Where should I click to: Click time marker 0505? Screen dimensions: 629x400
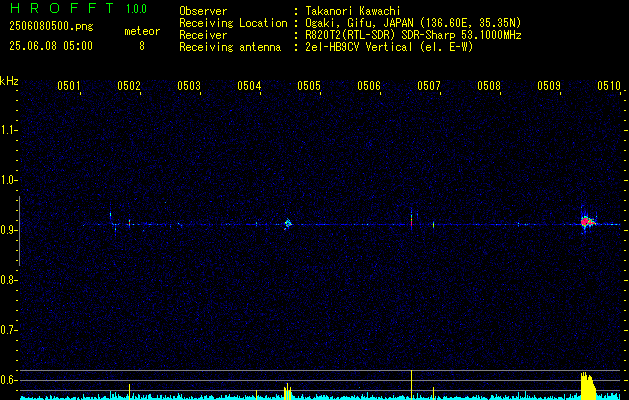(309, 85)
